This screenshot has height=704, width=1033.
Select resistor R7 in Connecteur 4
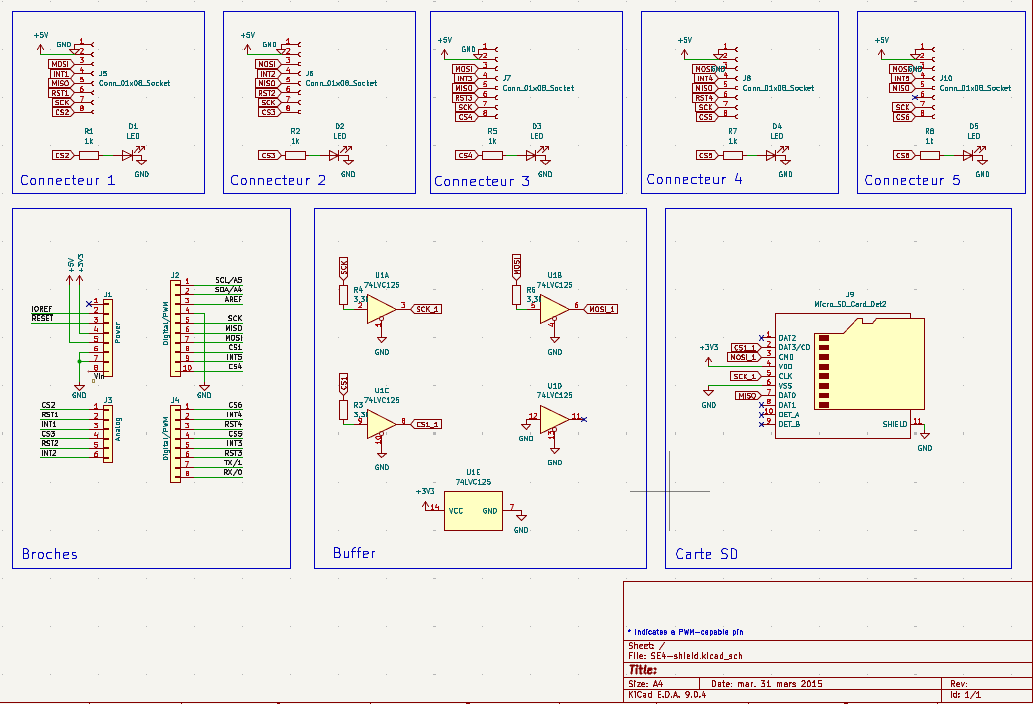(732, 155)
